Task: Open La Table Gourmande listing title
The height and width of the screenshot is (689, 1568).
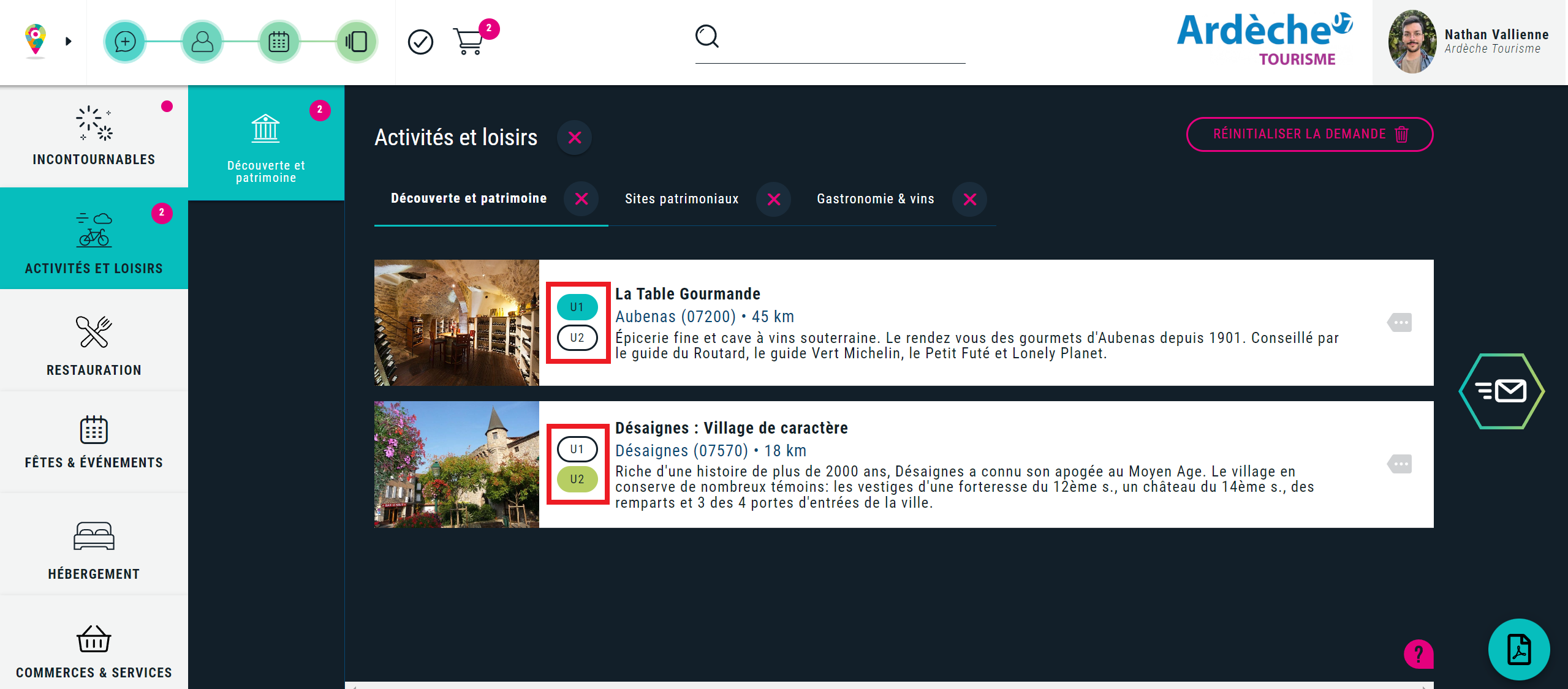Action: (x=687, y=293)
